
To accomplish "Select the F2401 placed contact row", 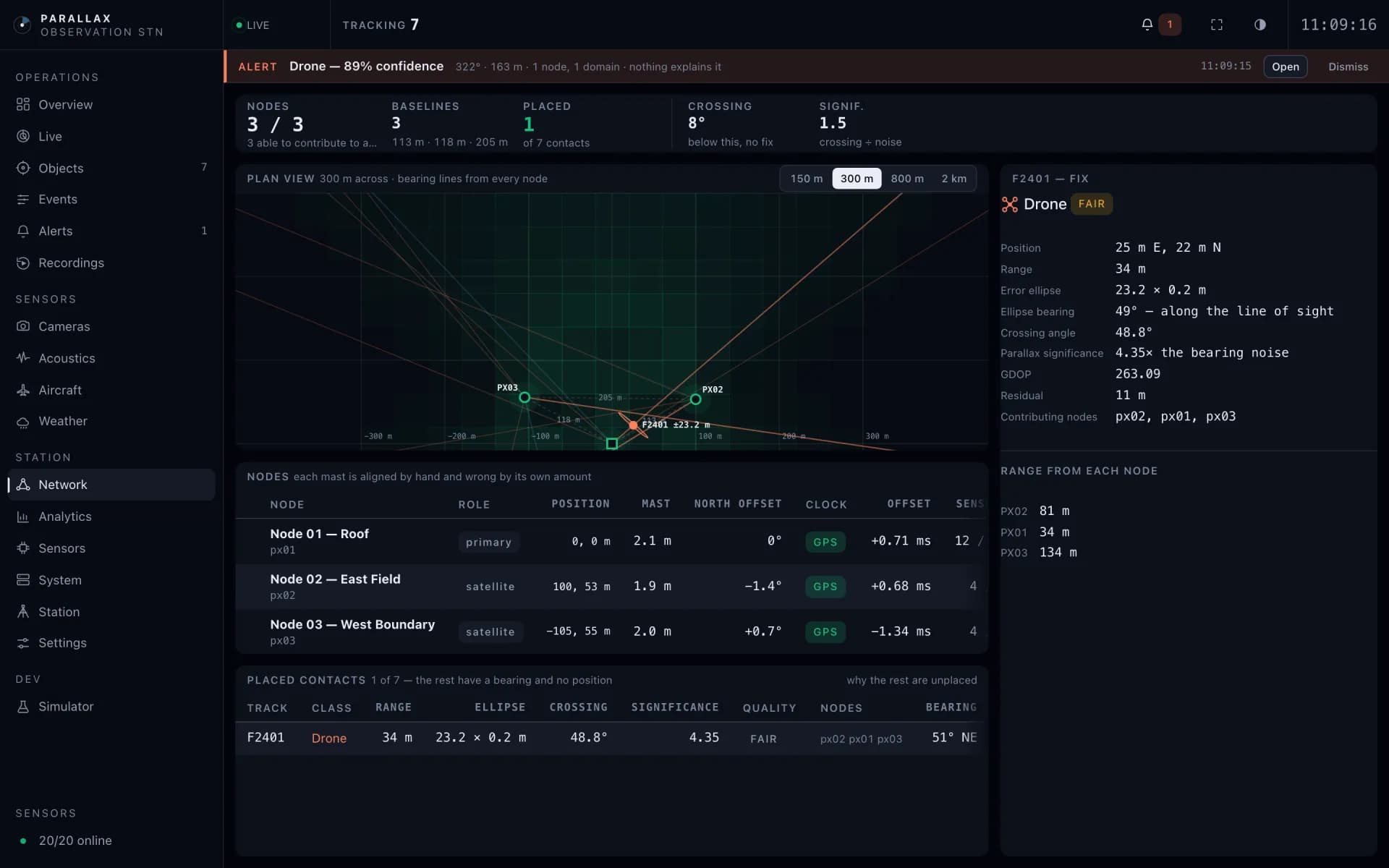I will tap(611, 738).
